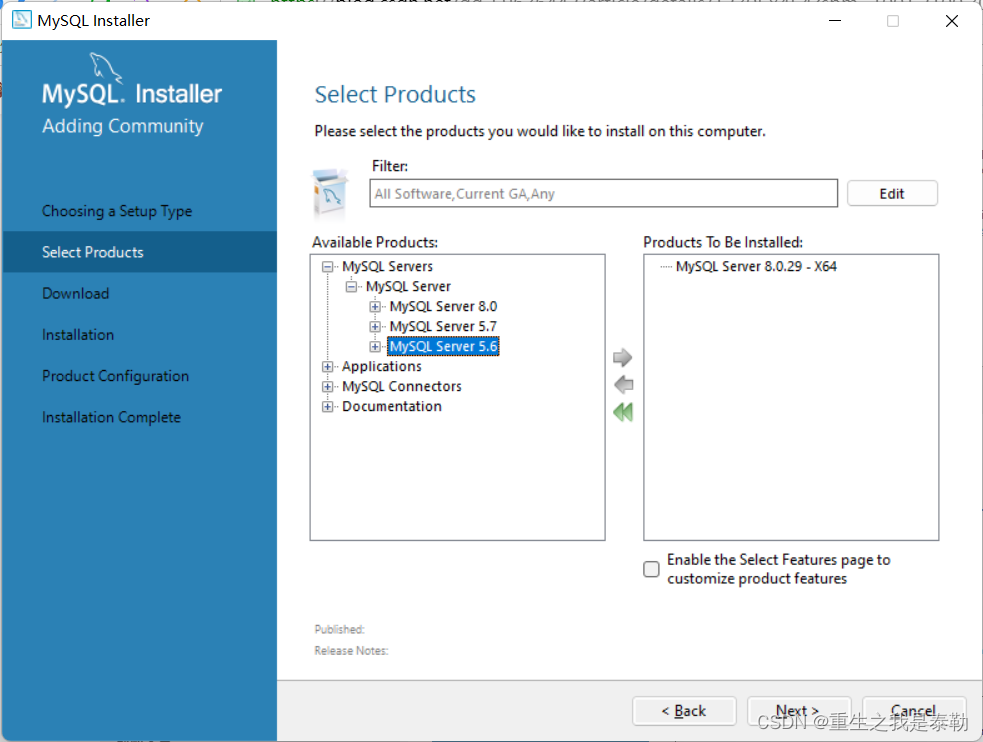Select the Applications tree label
Viewport: 983px width, 742px height.
click(382, 367)
